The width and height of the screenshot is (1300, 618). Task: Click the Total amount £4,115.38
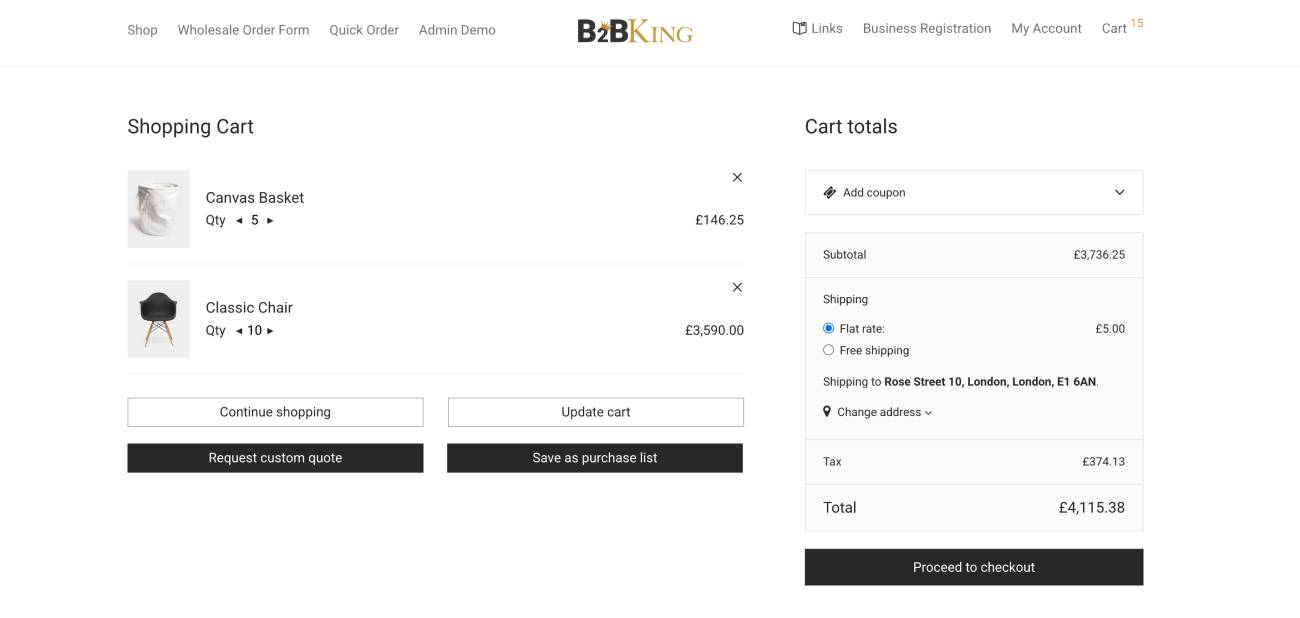1092,508
